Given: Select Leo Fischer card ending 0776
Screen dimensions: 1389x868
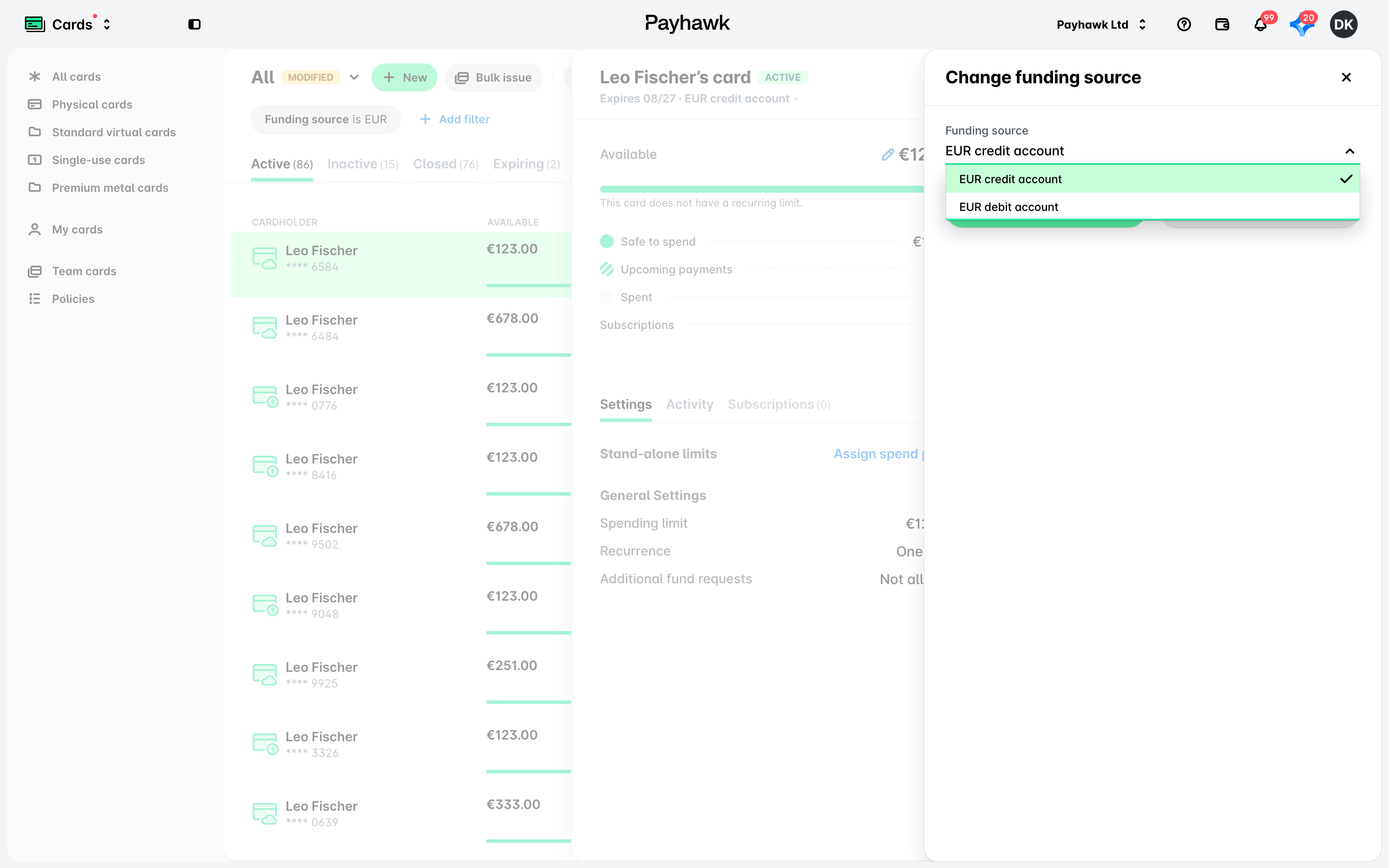Looking at the screenshot, I should (401, 403).
